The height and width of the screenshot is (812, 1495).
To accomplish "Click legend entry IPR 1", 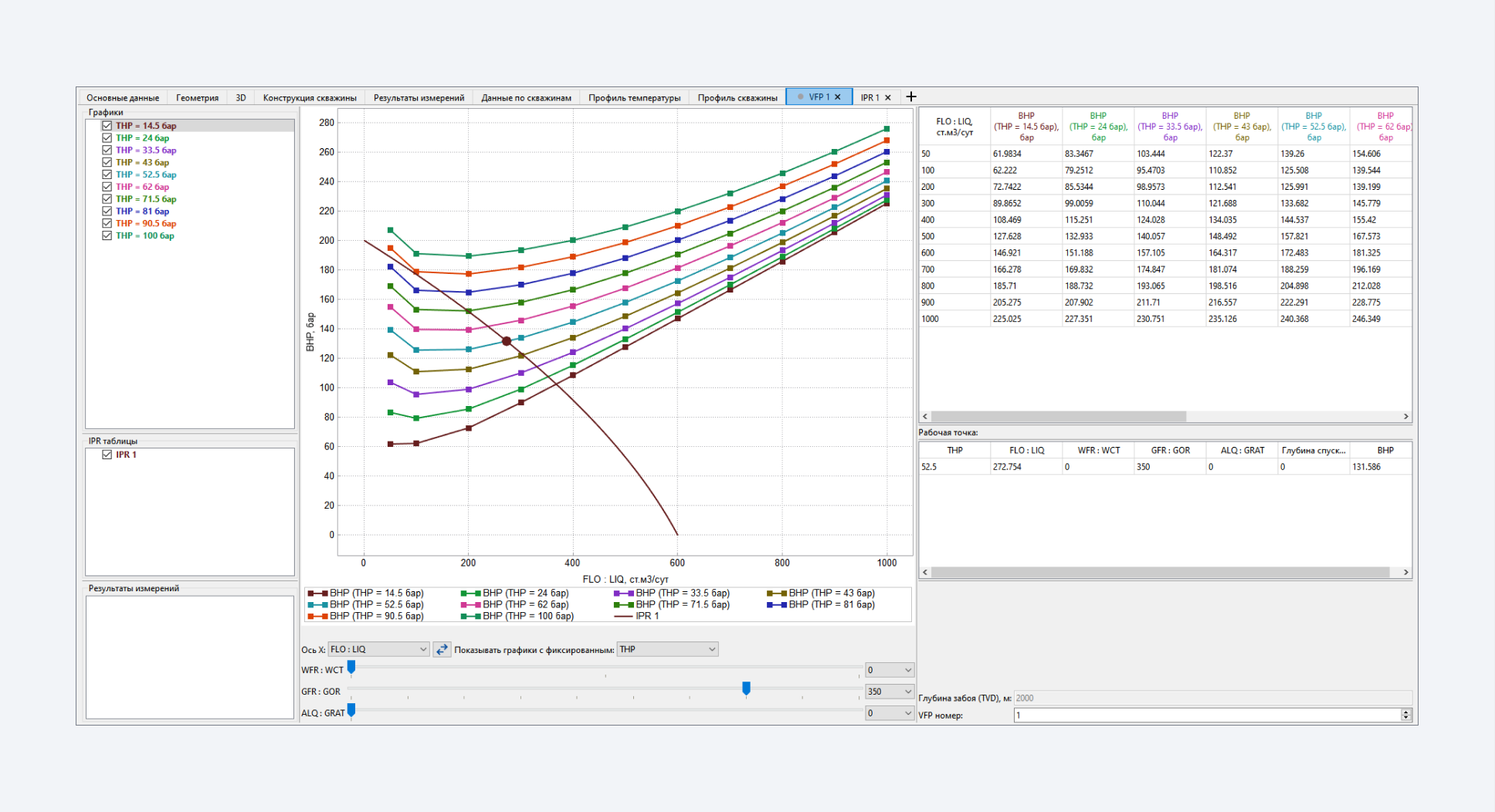I will pos(636,617).
